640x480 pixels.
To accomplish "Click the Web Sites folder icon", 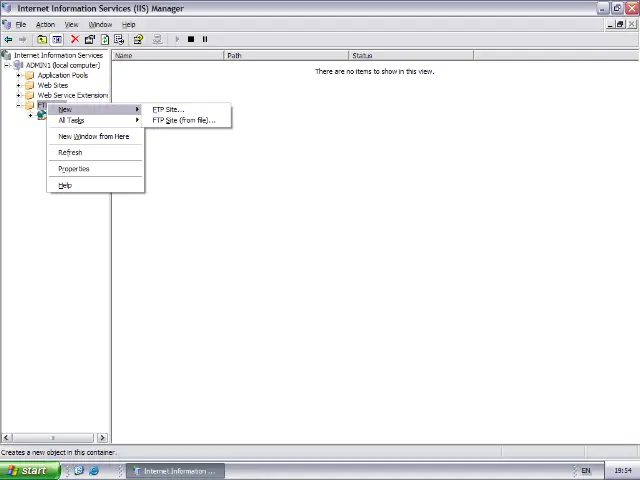I will tap(29, 85).
